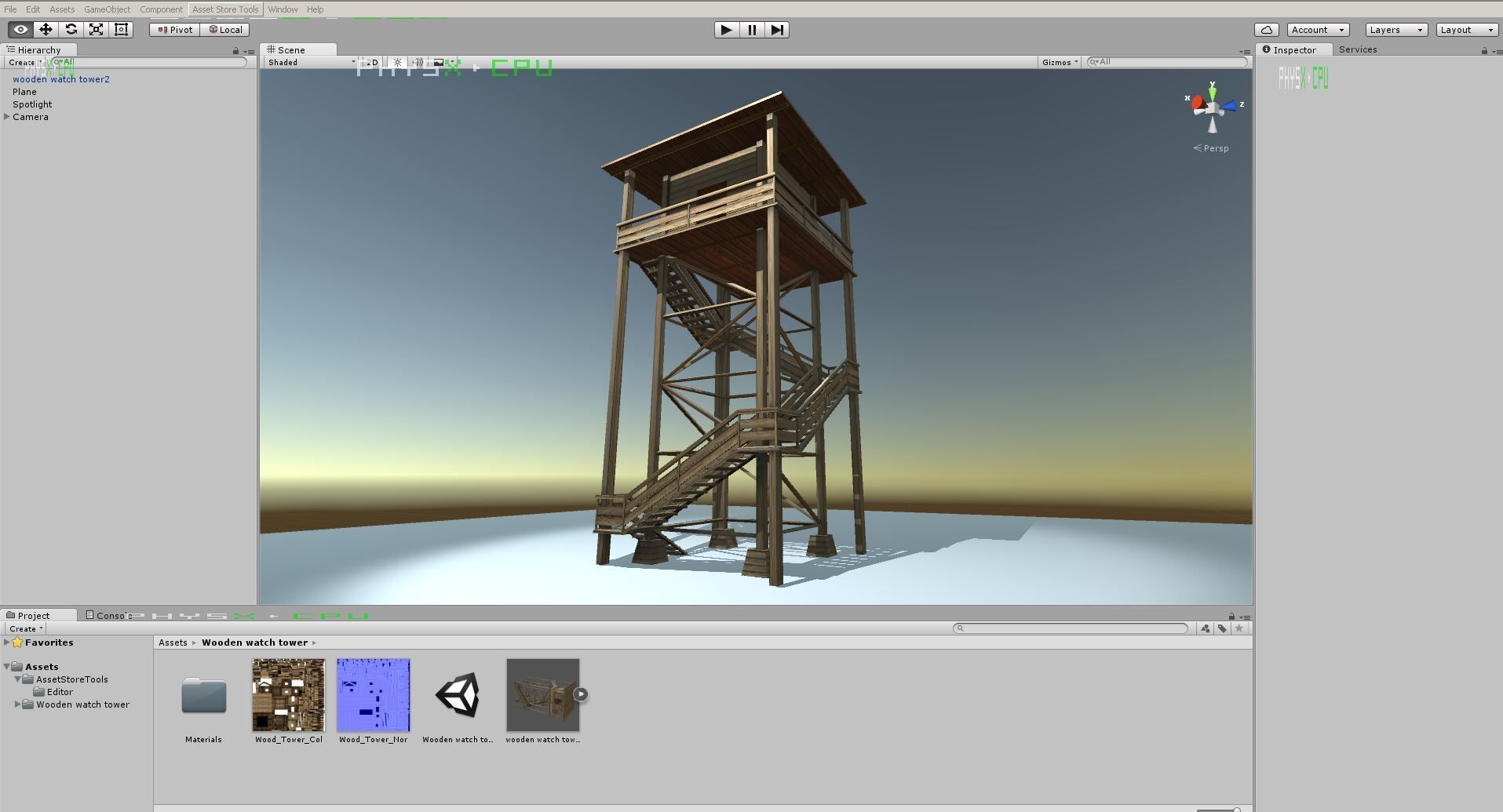Click the Pause button
The height and width of the screenshot is (812, 1503).
click(752, 30)
